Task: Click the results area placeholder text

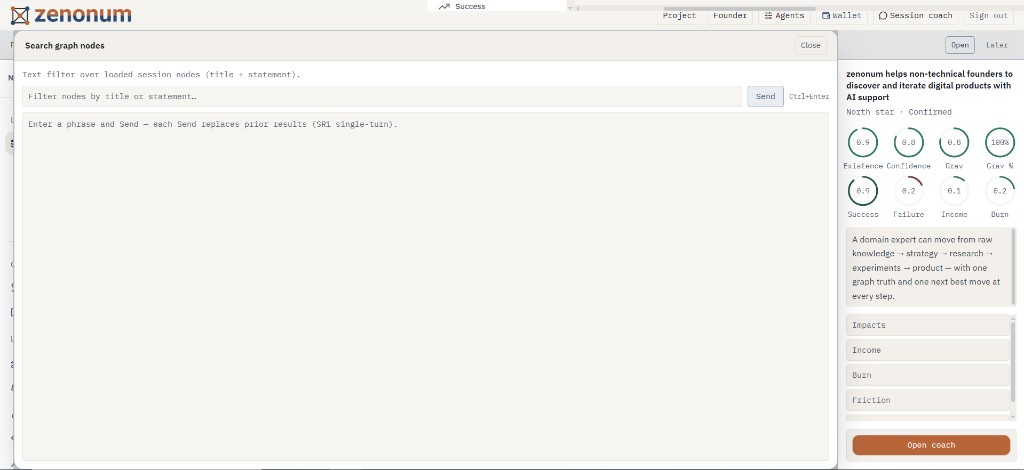Action: (x=213, y=124)
